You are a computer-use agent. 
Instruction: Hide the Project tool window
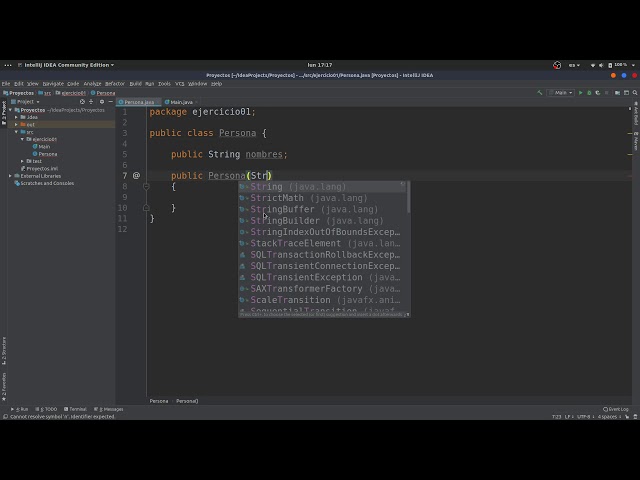(111, 102)
